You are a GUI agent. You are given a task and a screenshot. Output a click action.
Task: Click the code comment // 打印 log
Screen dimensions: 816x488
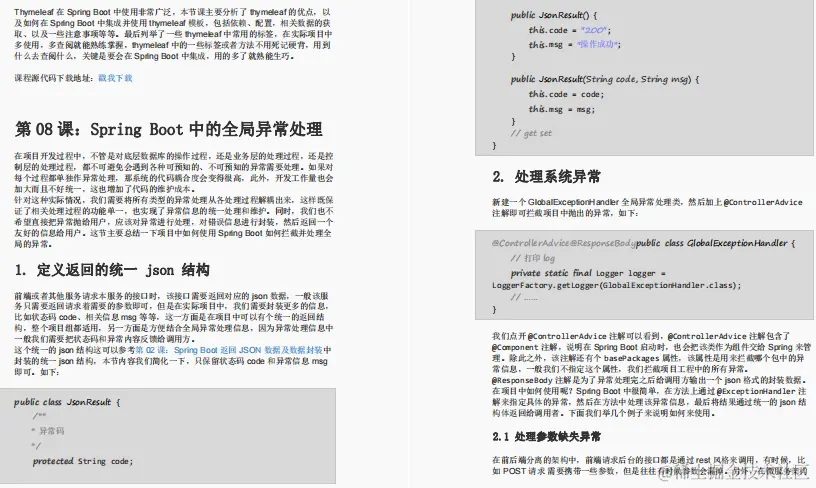coord(532,258)
